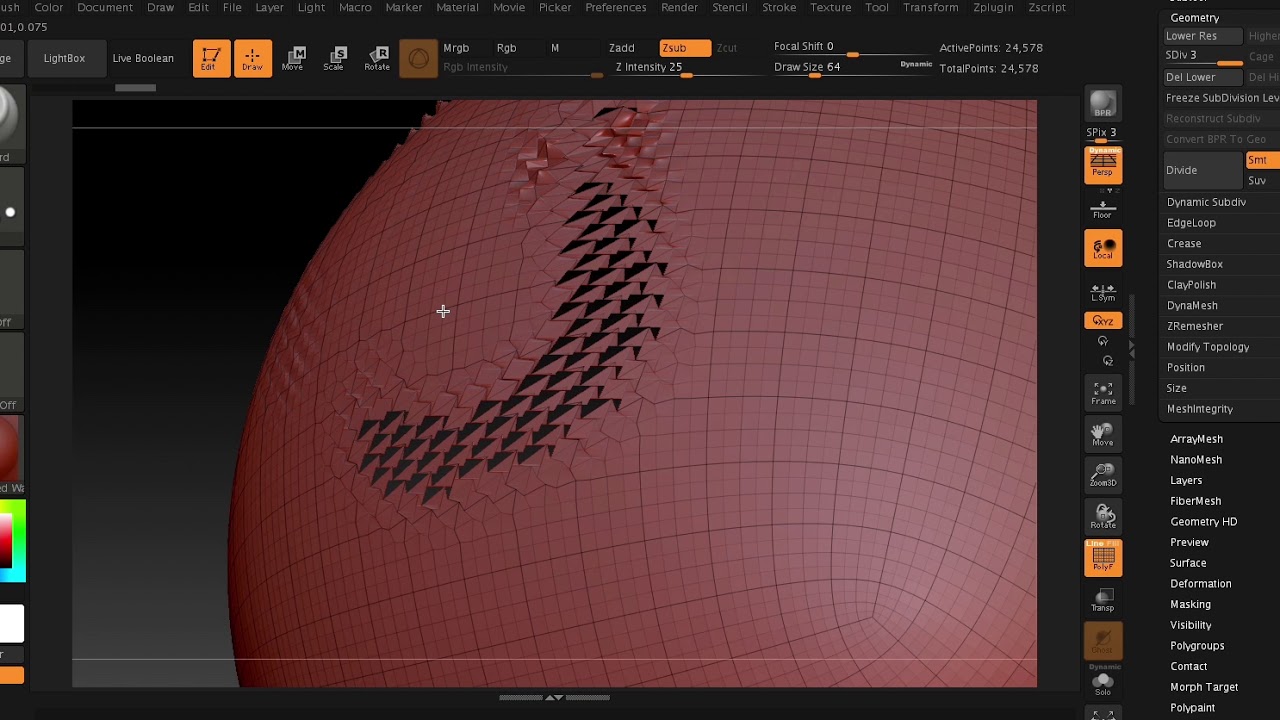
Task: Click the BPR render icon
Action: 1103,104
